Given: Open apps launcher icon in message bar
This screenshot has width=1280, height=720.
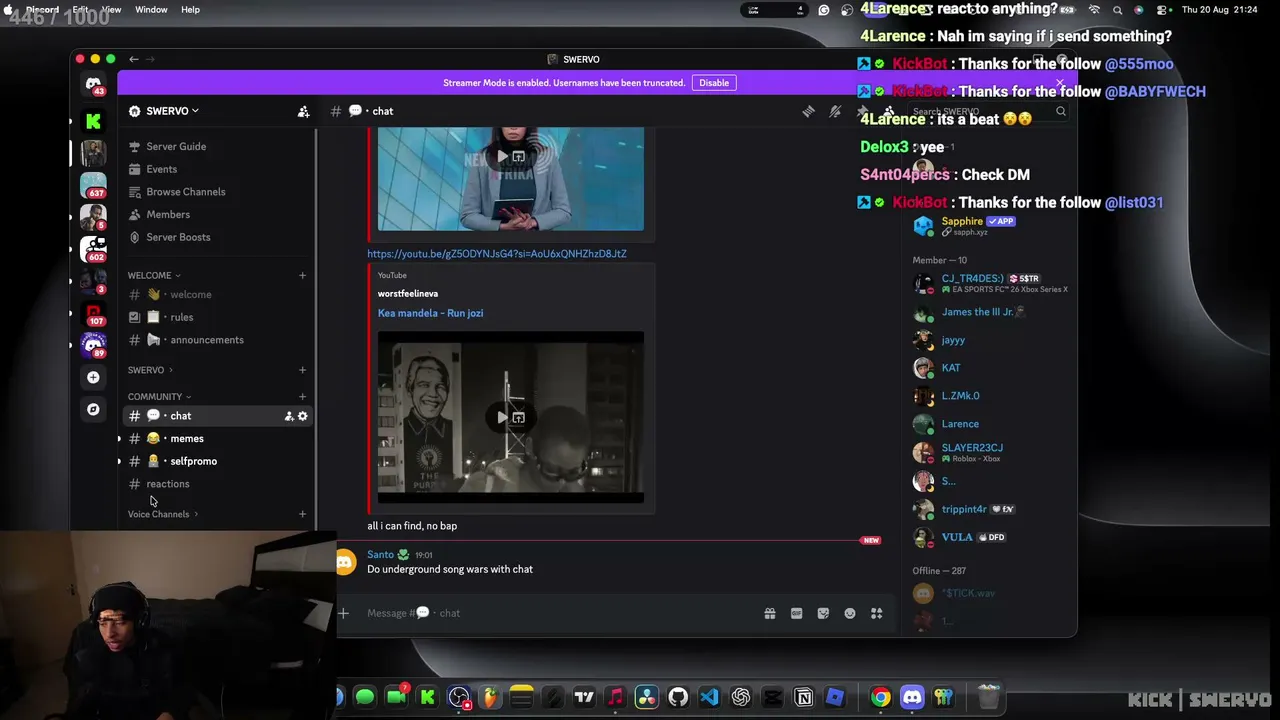Looking at the screenshot, I should pos(877,613).
